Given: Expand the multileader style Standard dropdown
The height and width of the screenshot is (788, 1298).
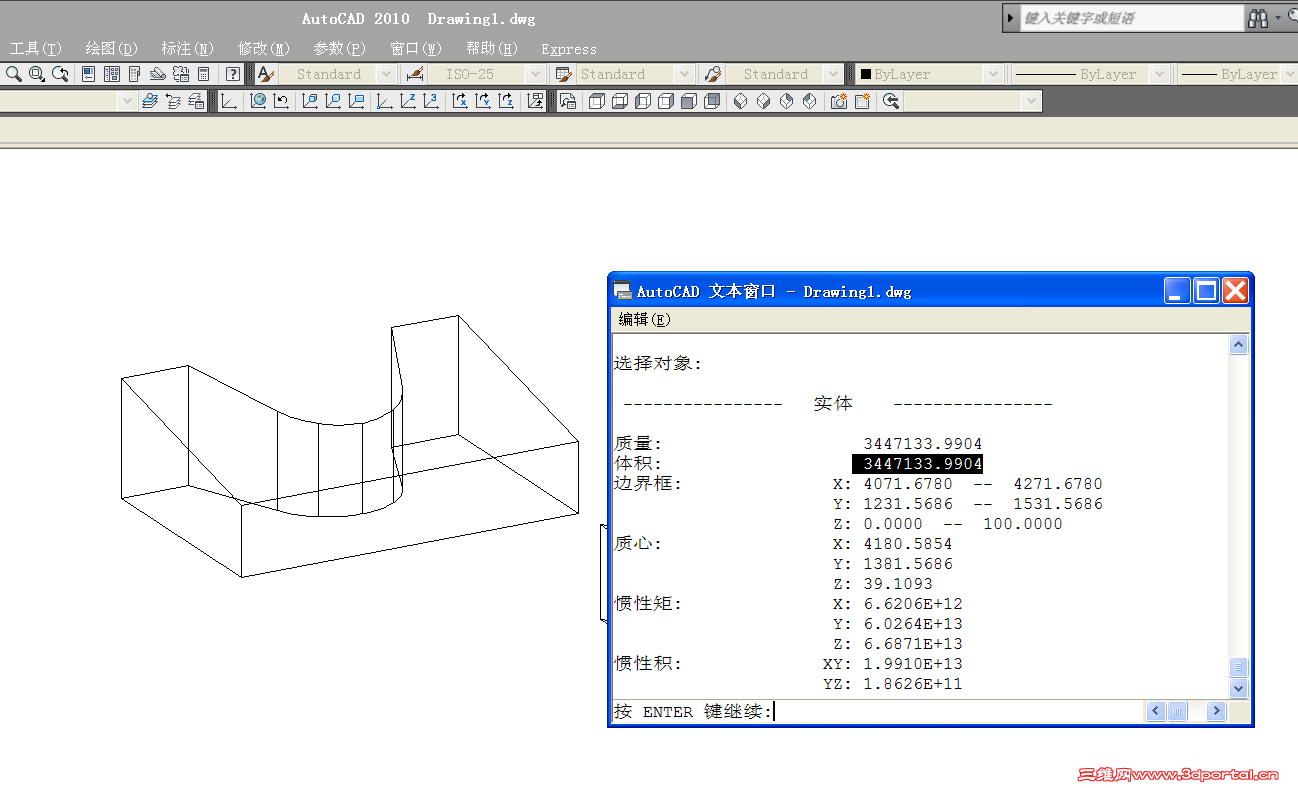Looking at the screenshot, I should 834,74.
